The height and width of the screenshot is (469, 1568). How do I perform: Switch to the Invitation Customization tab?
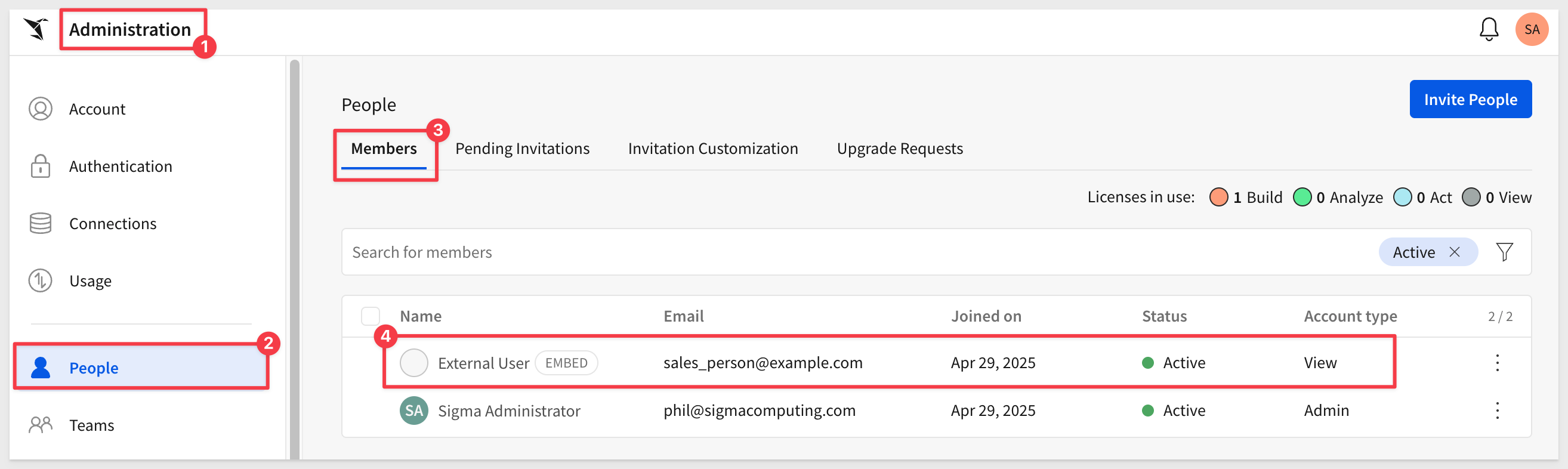[x=713, y=149]
